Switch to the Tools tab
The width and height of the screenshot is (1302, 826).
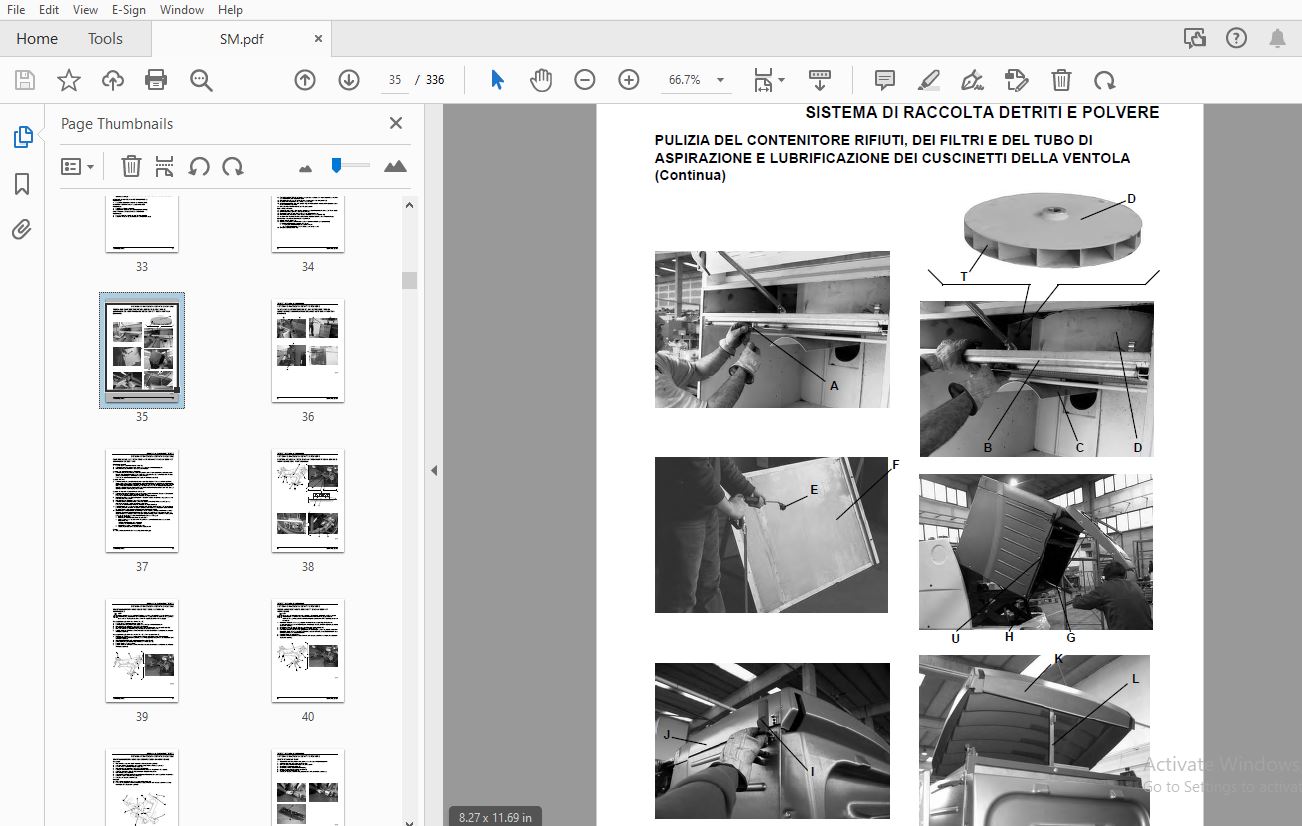pos(105,39)
